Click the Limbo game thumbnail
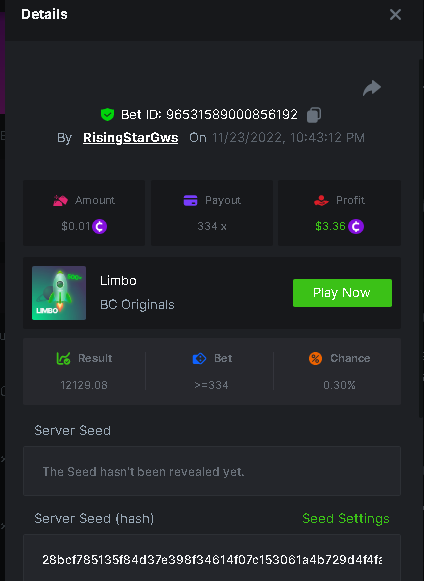Screen dimensions: 424x581 tap(59, 293)
